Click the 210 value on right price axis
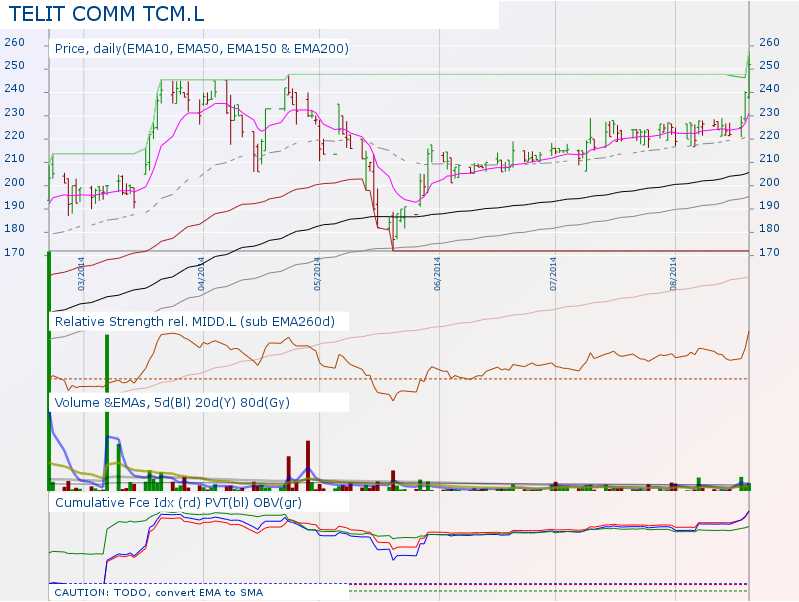 (x=769, y=159)
